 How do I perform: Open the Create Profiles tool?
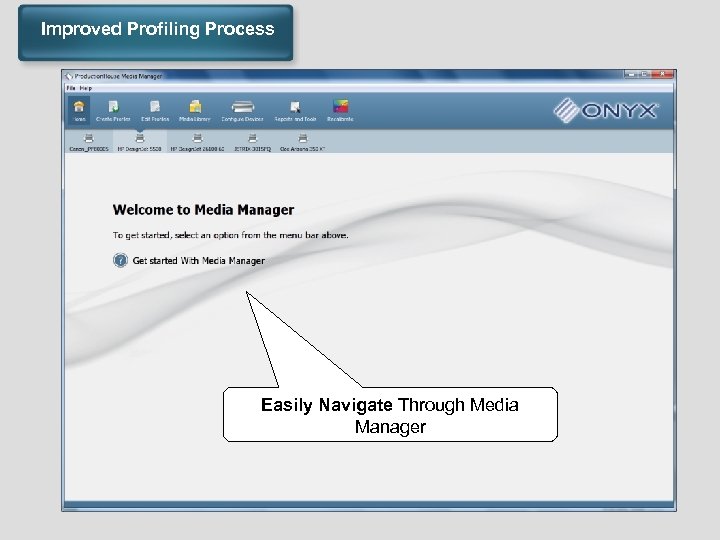tap(113, 111)
